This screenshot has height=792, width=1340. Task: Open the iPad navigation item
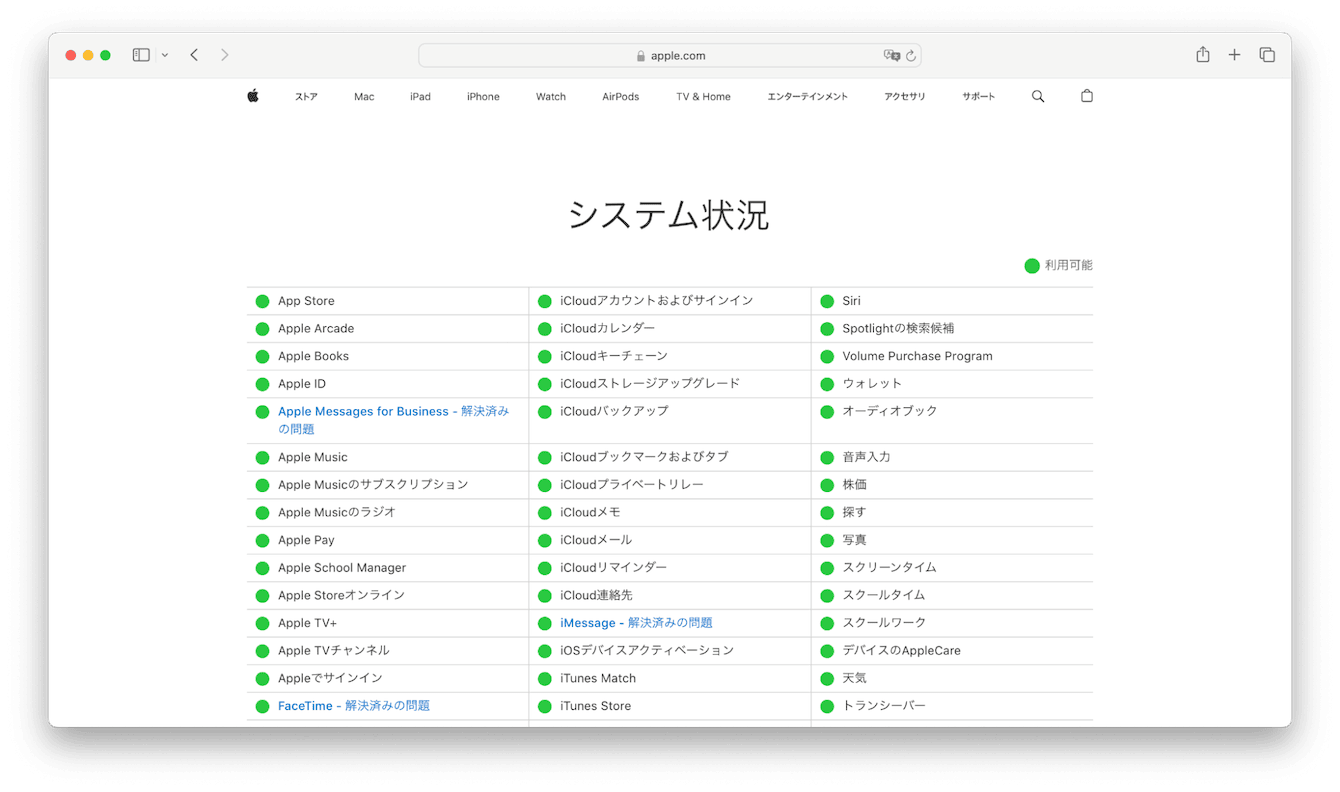click(x=420, y=97)
